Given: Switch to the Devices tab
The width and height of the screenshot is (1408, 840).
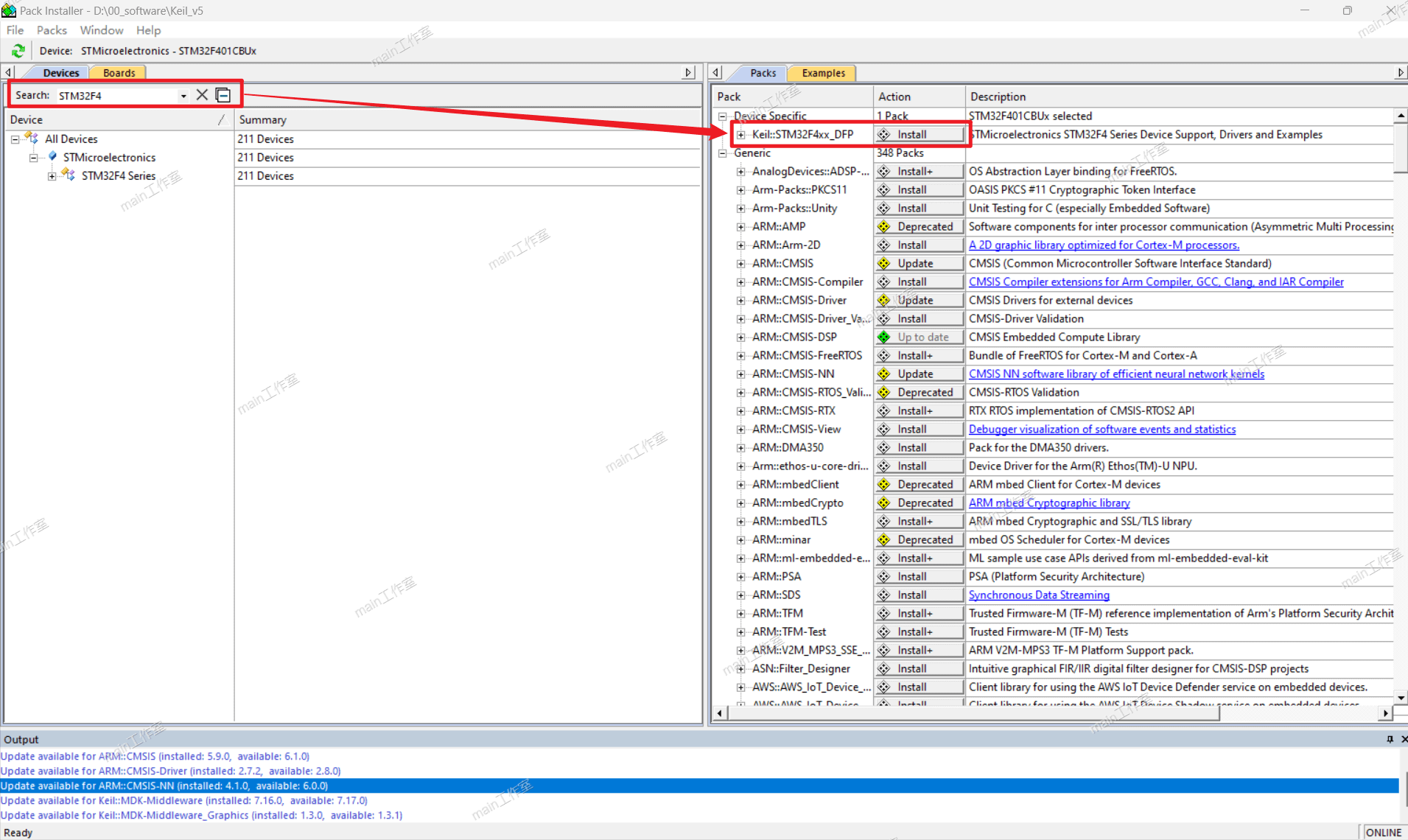Looking at the screenshot, I should (60, 73).
